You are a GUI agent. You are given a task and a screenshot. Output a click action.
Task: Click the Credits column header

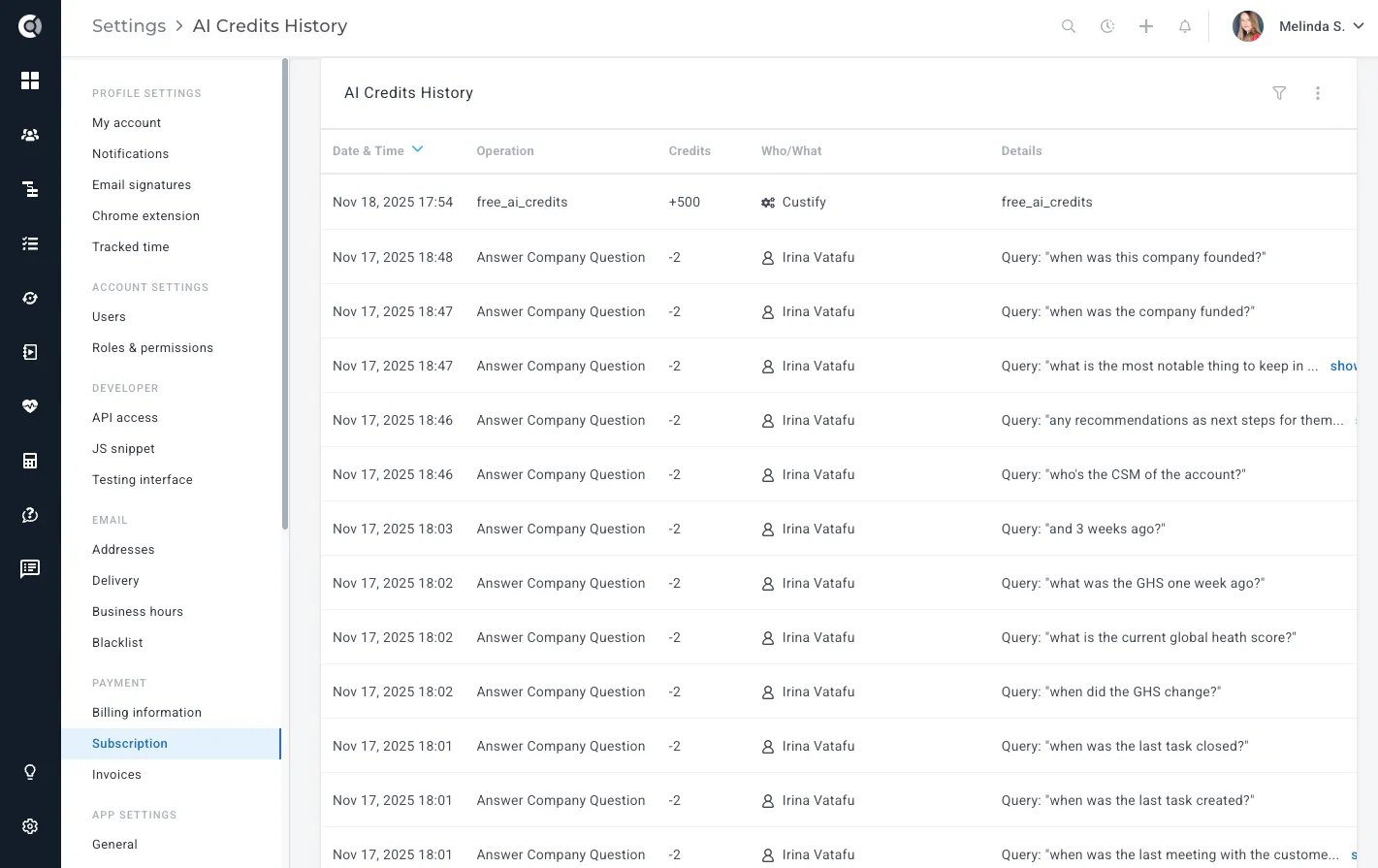pyautogui.click(x=689, y=151)
